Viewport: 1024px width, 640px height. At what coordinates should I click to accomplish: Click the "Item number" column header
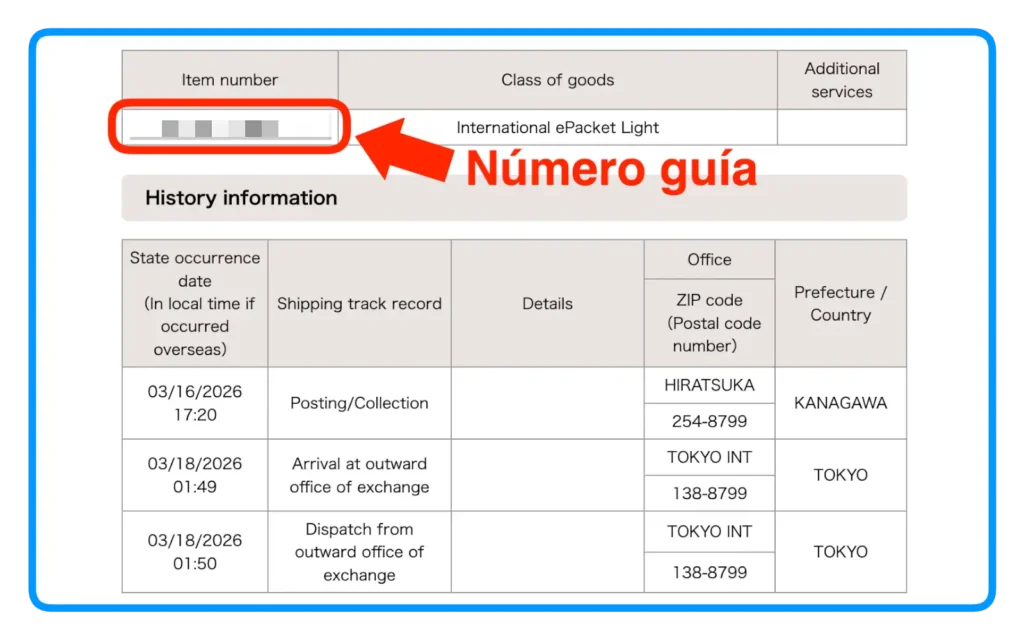[x=229, y=80]
